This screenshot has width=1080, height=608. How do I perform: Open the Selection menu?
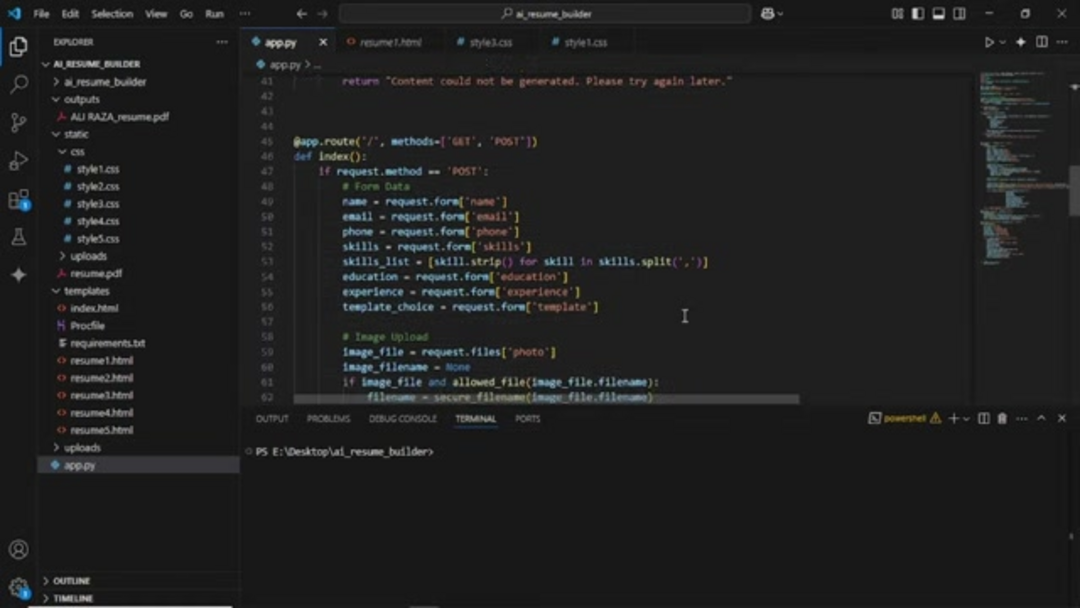[x=112, y=14]
